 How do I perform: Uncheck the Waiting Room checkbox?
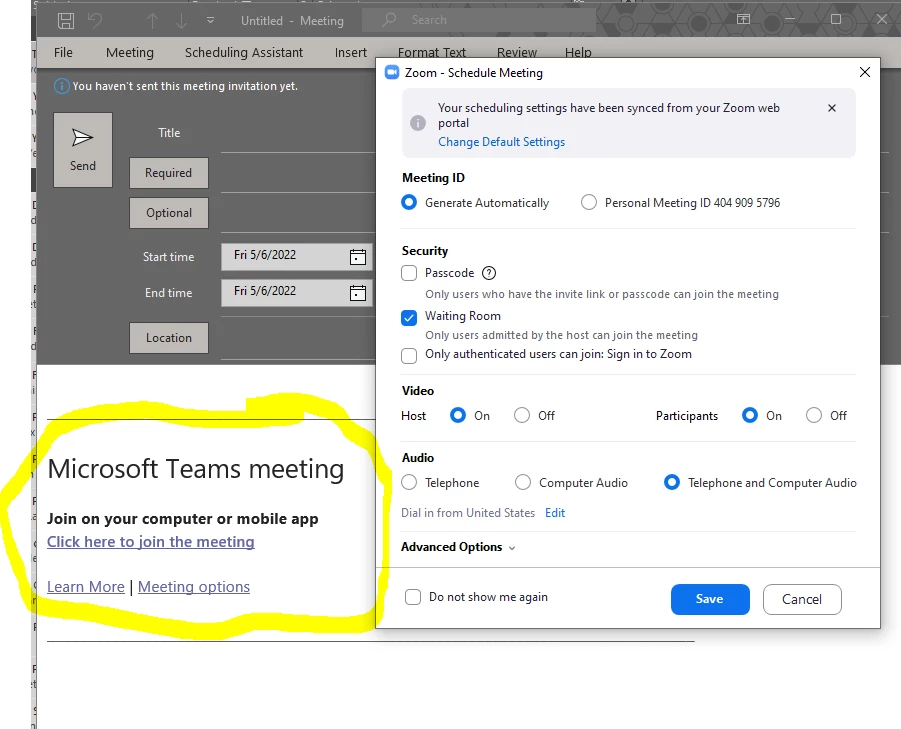coord(409,318)
